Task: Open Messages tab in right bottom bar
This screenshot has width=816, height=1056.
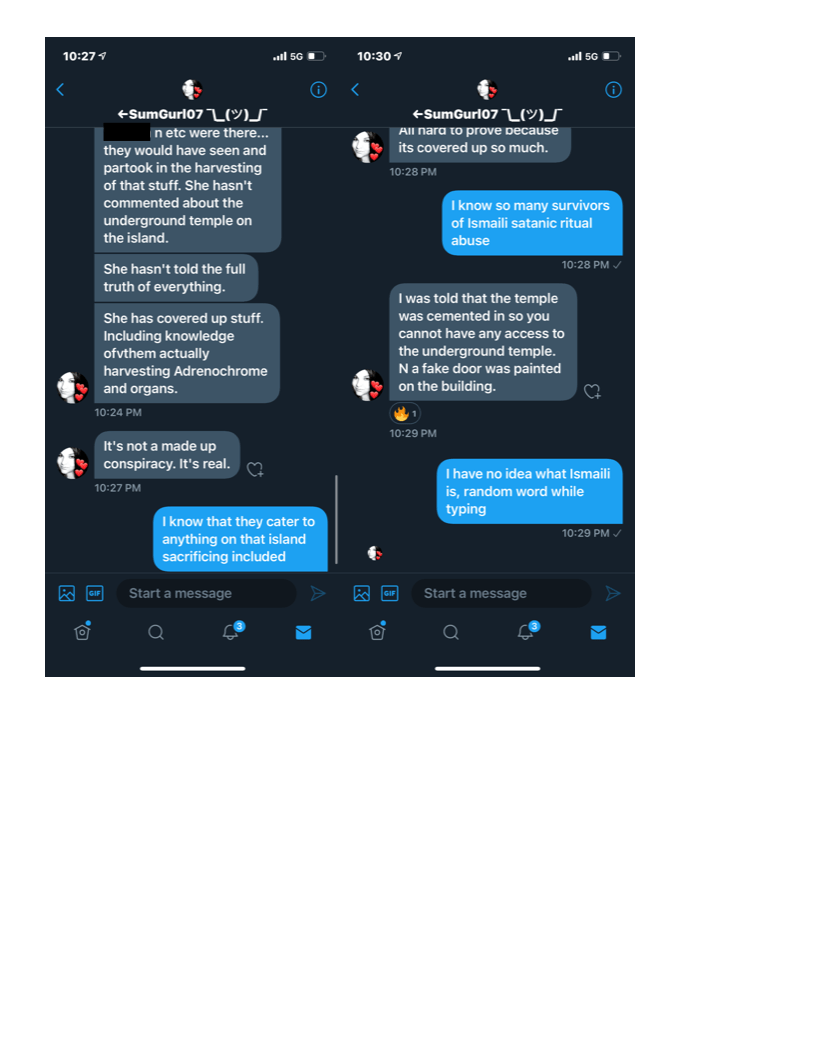Action: coord(599,632)
